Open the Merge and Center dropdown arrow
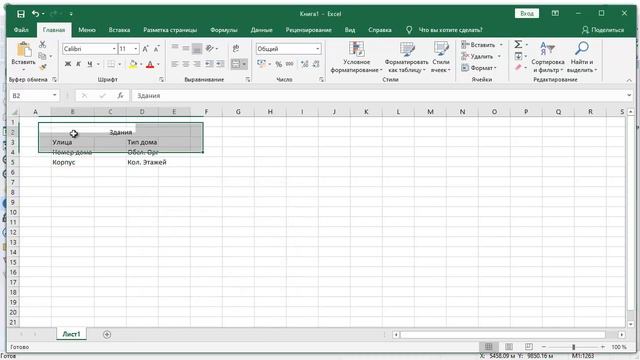The height and width of the screenshot is (360, 640). [244, 64]
